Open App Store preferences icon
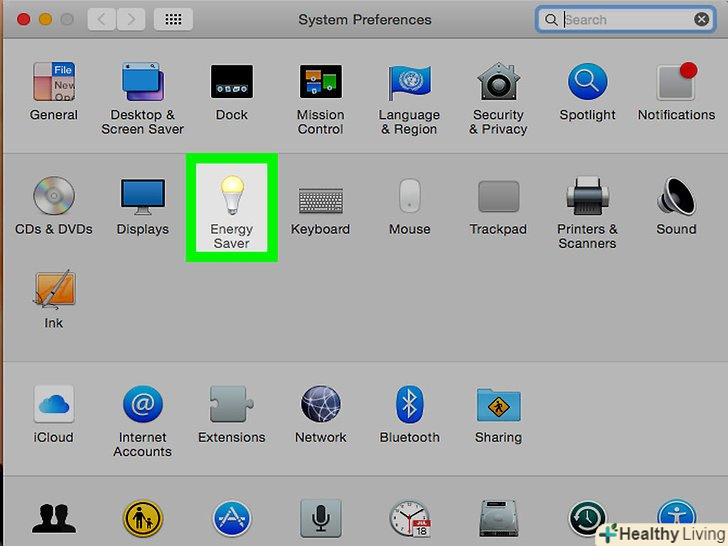Image resolution: width=728 pixels, height=546 pixels. [x=232, y=518]
